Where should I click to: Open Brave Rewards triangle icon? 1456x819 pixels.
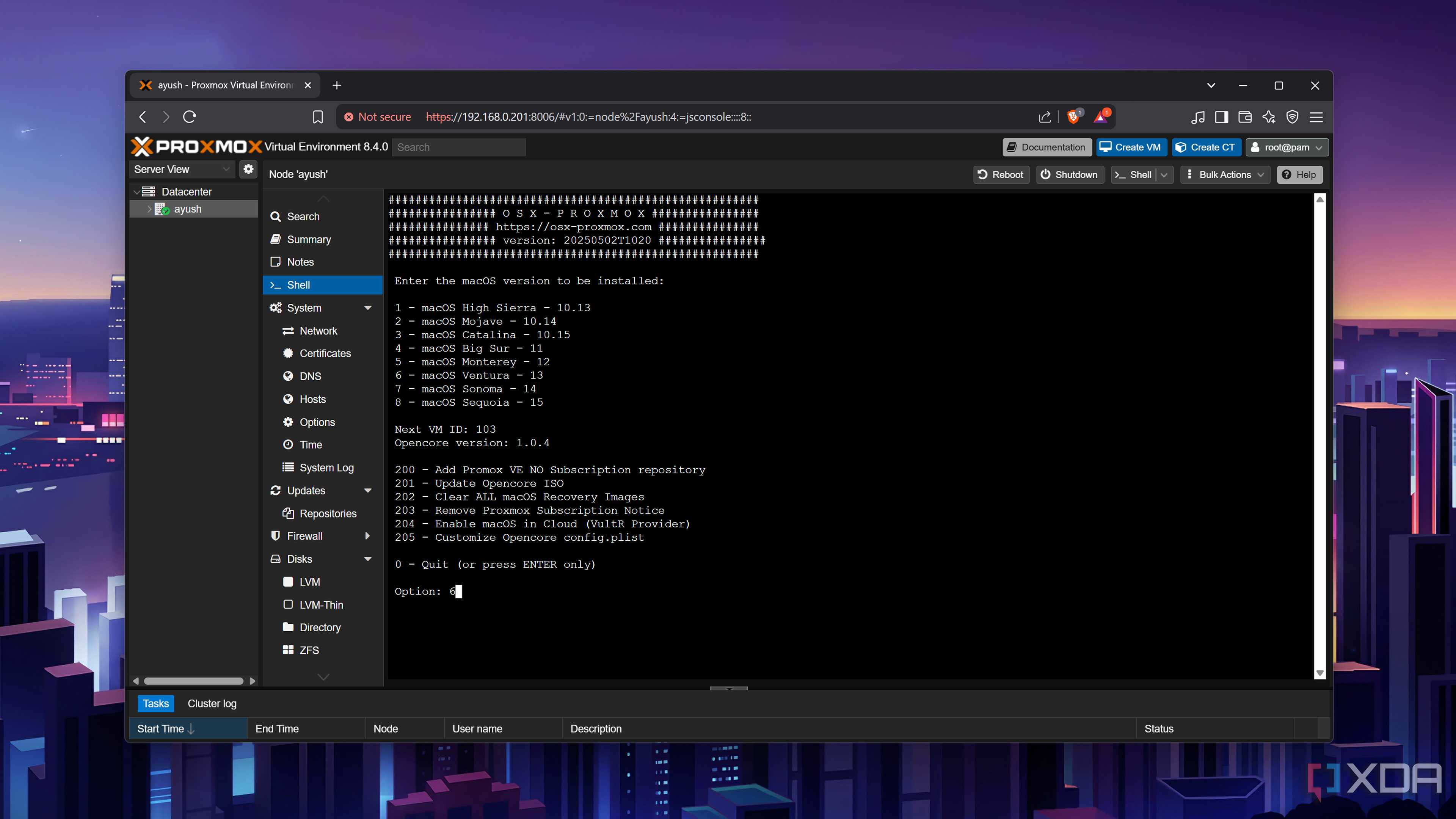[1101, 116]
